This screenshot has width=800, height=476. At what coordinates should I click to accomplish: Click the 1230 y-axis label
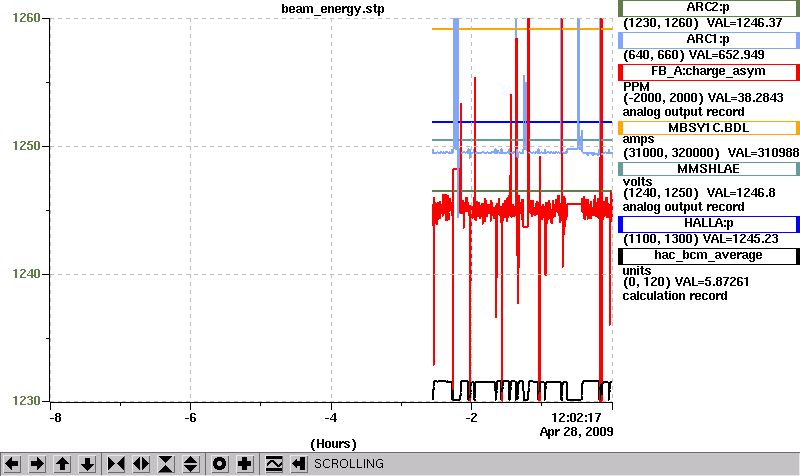(x=26, y=401)
